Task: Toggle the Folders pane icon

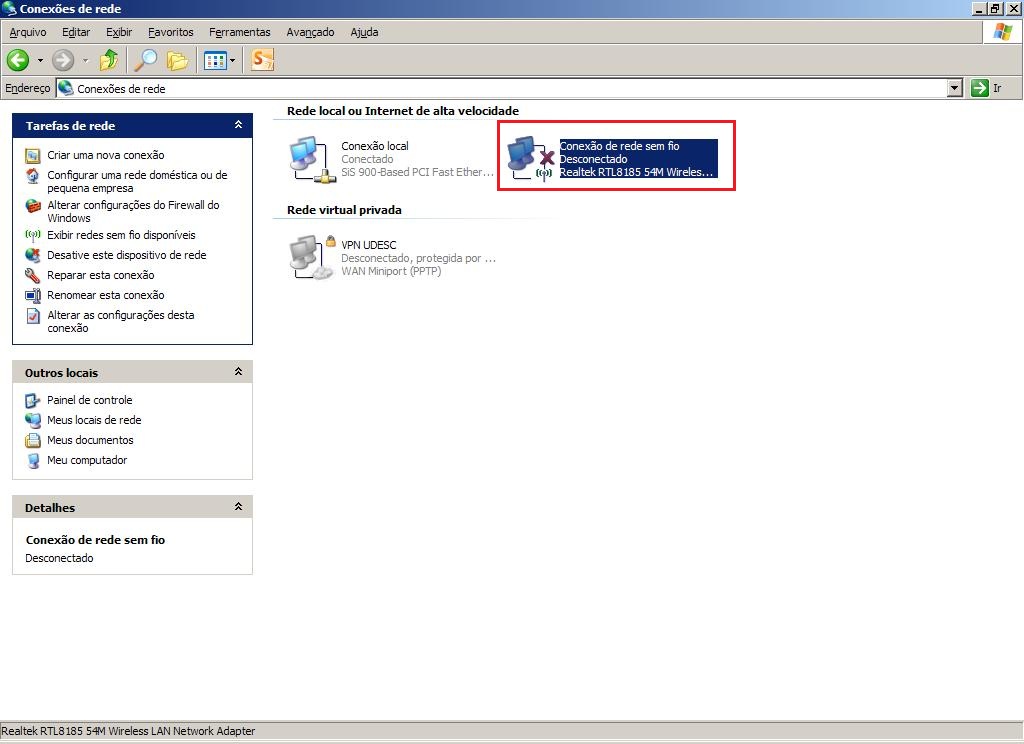Action: pos(178,60)
